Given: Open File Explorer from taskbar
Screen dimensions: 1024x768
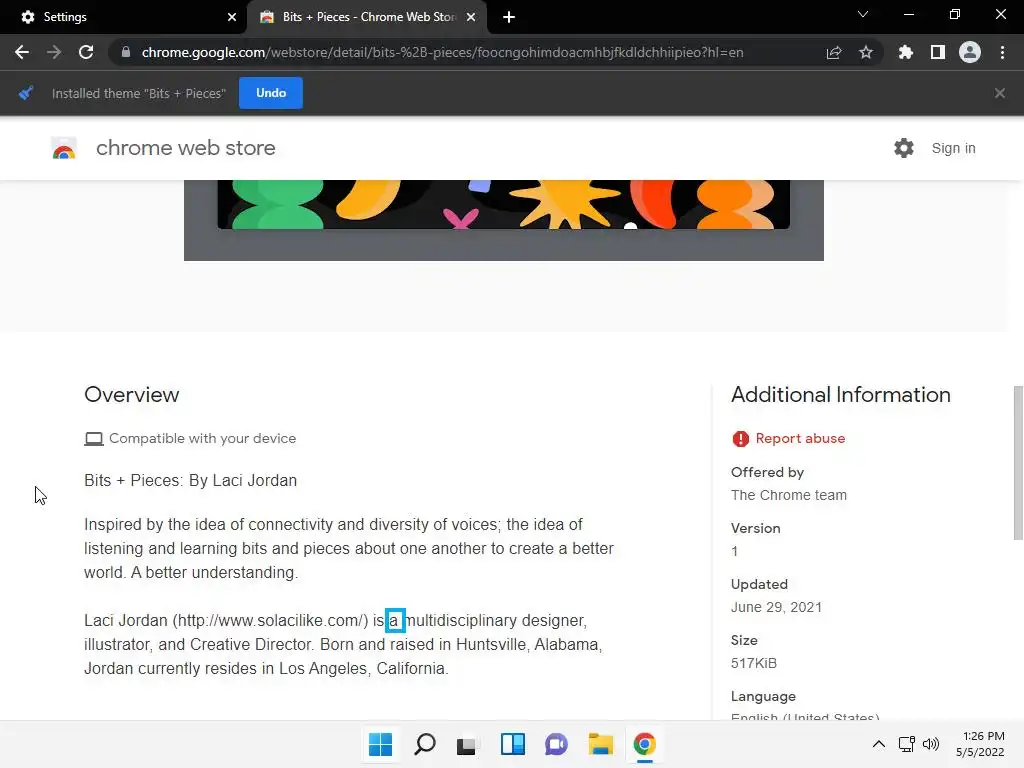Looking at the screenshot, I should [x=600, y=744].
